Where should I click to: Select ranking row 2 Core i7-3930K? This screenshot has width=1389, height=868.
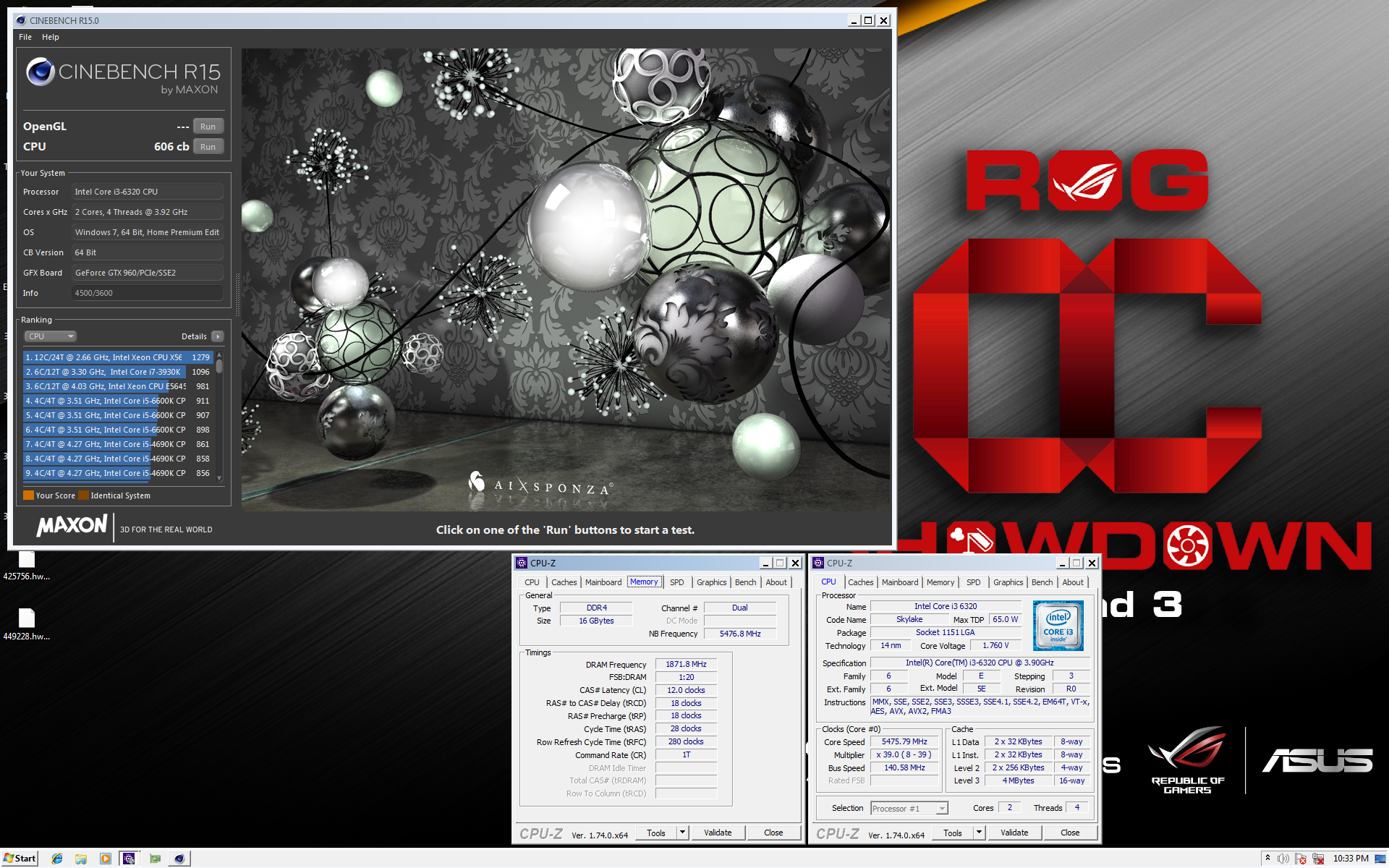click(x=118, y=372)
